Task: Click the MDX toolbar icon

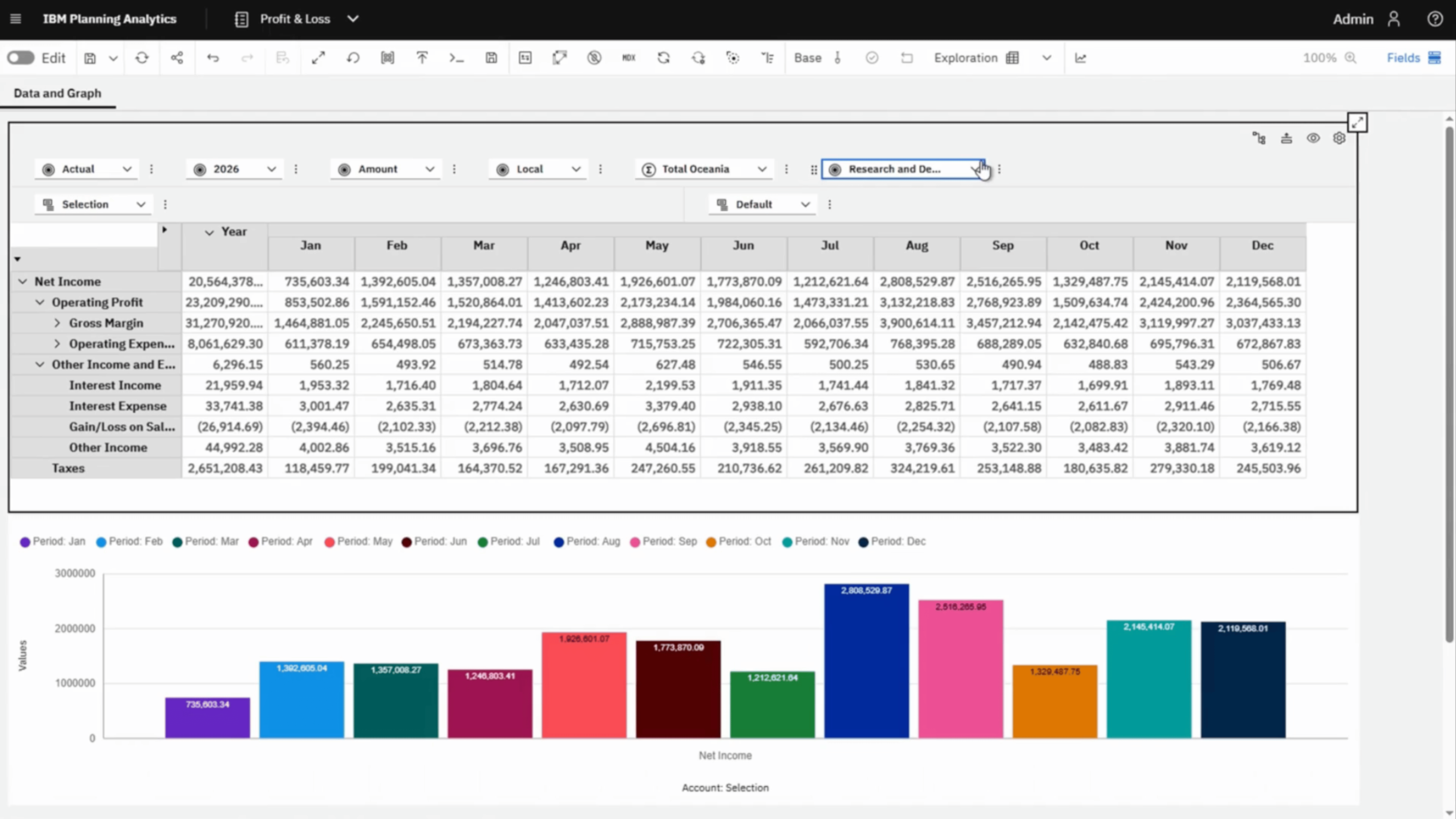Action: 629,58
